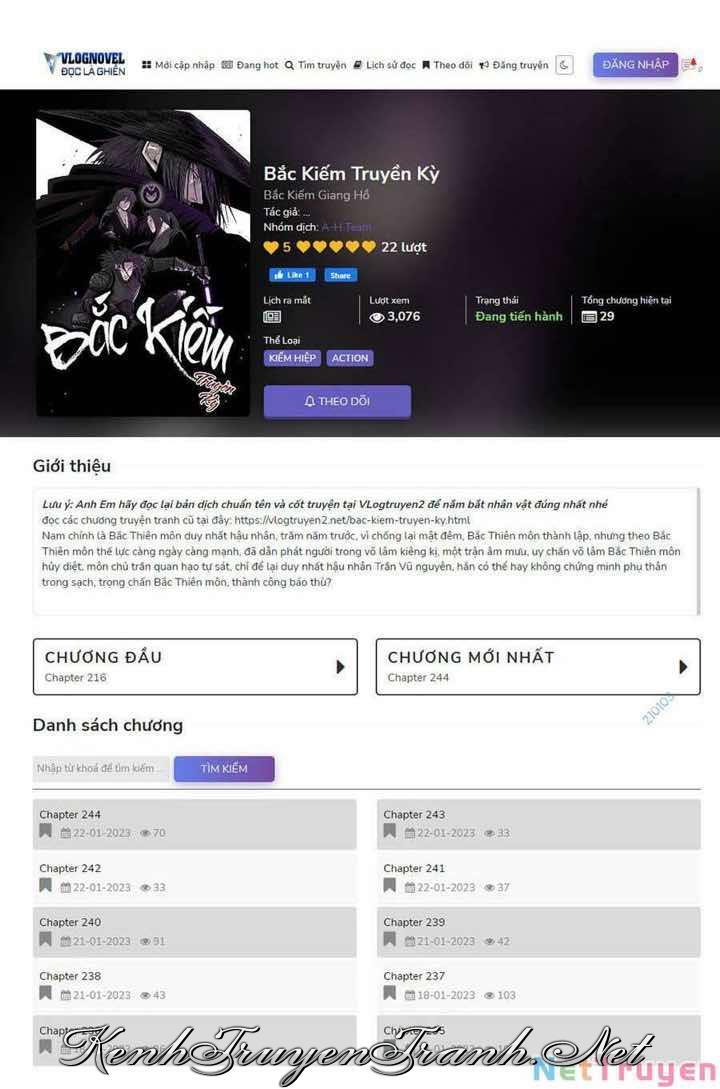720x1089 pixels.
Task: Click the Facebook Share button
Action: point(340,275)
